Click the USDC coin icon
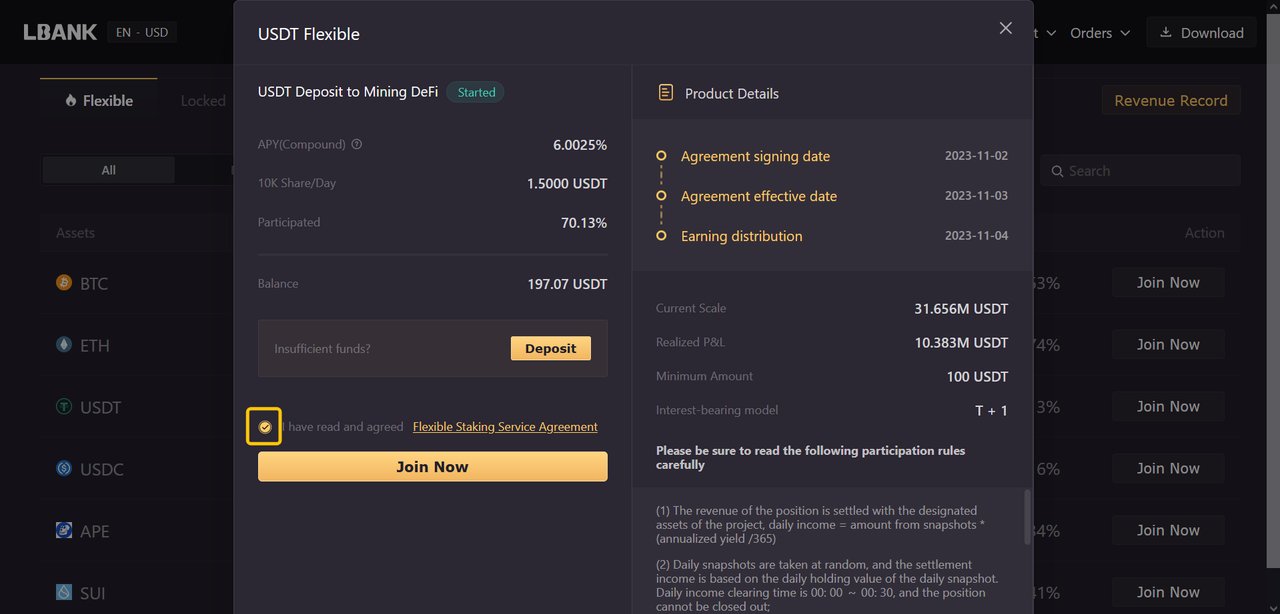Screen dimensions: 1280x614 click(64, 468)
